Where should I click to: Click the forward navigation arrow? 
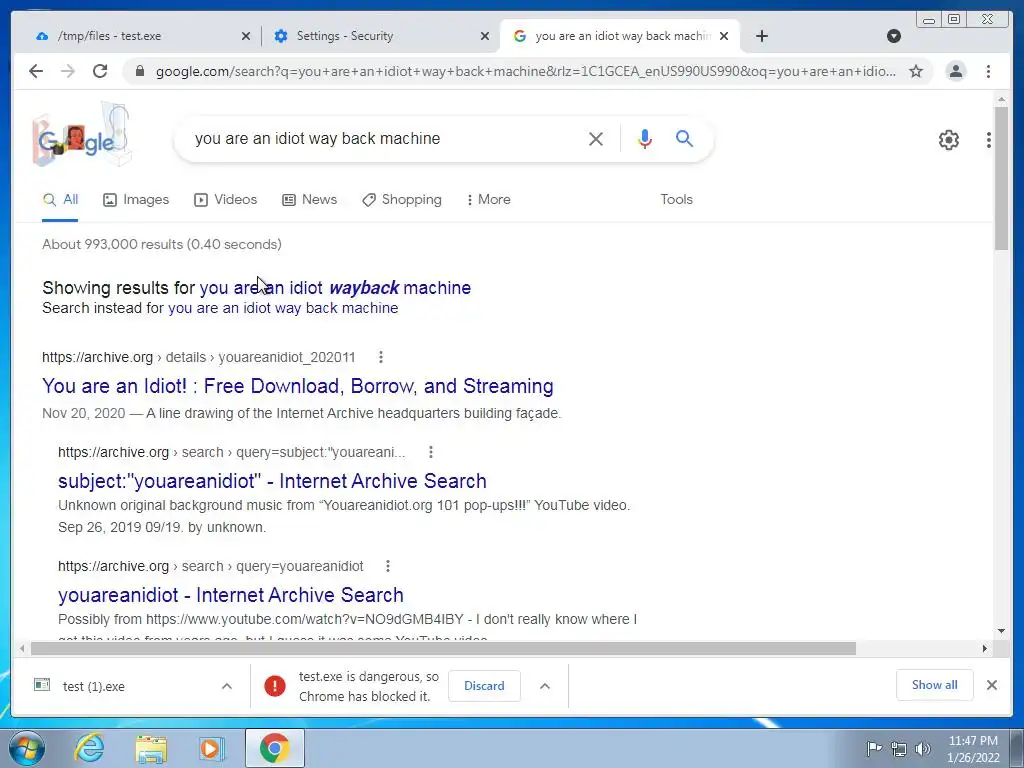[68, 71]
